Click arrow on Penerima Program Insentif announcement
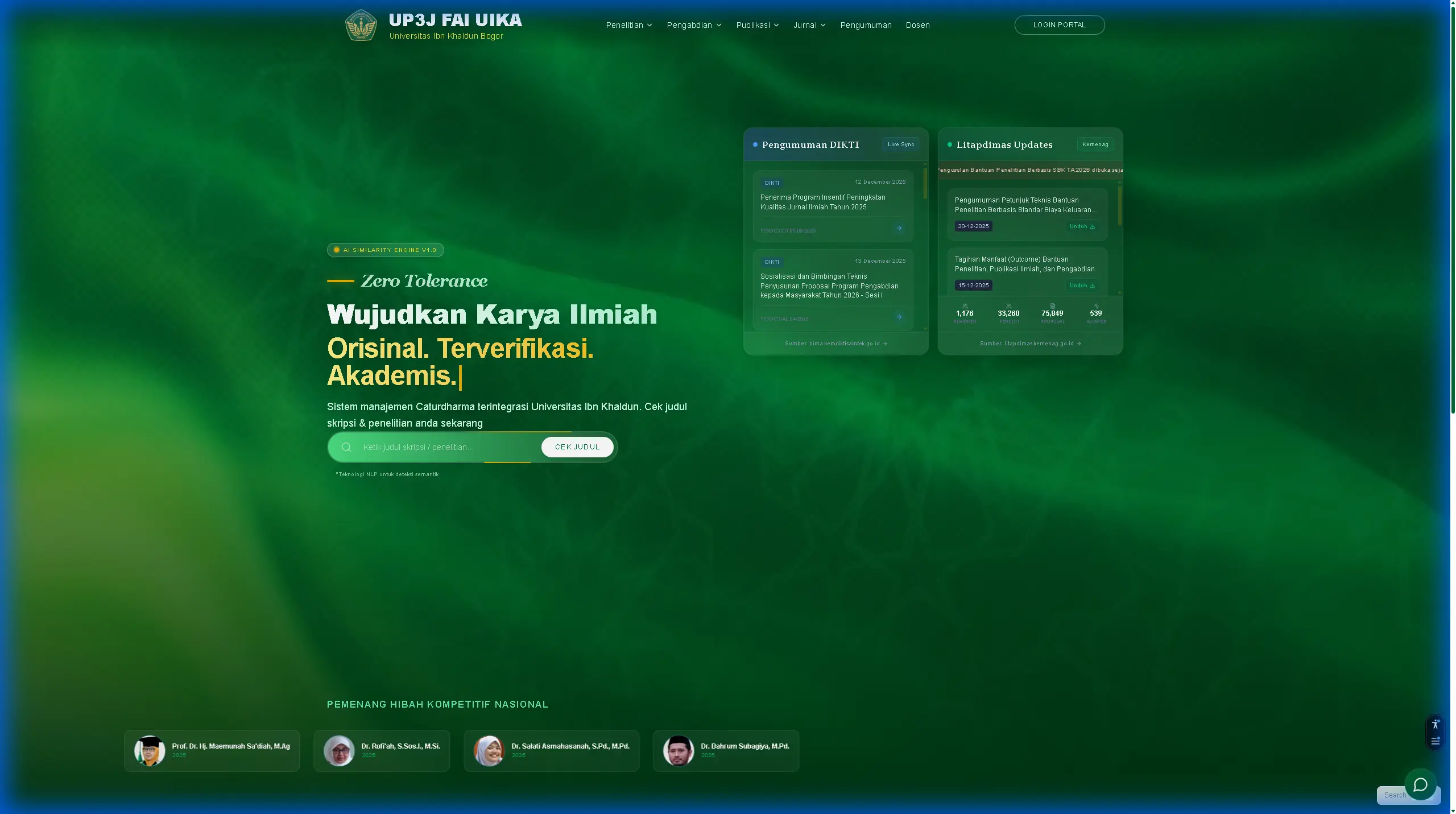This screenshot has height=814, width=1456. (x=899, y=228)
